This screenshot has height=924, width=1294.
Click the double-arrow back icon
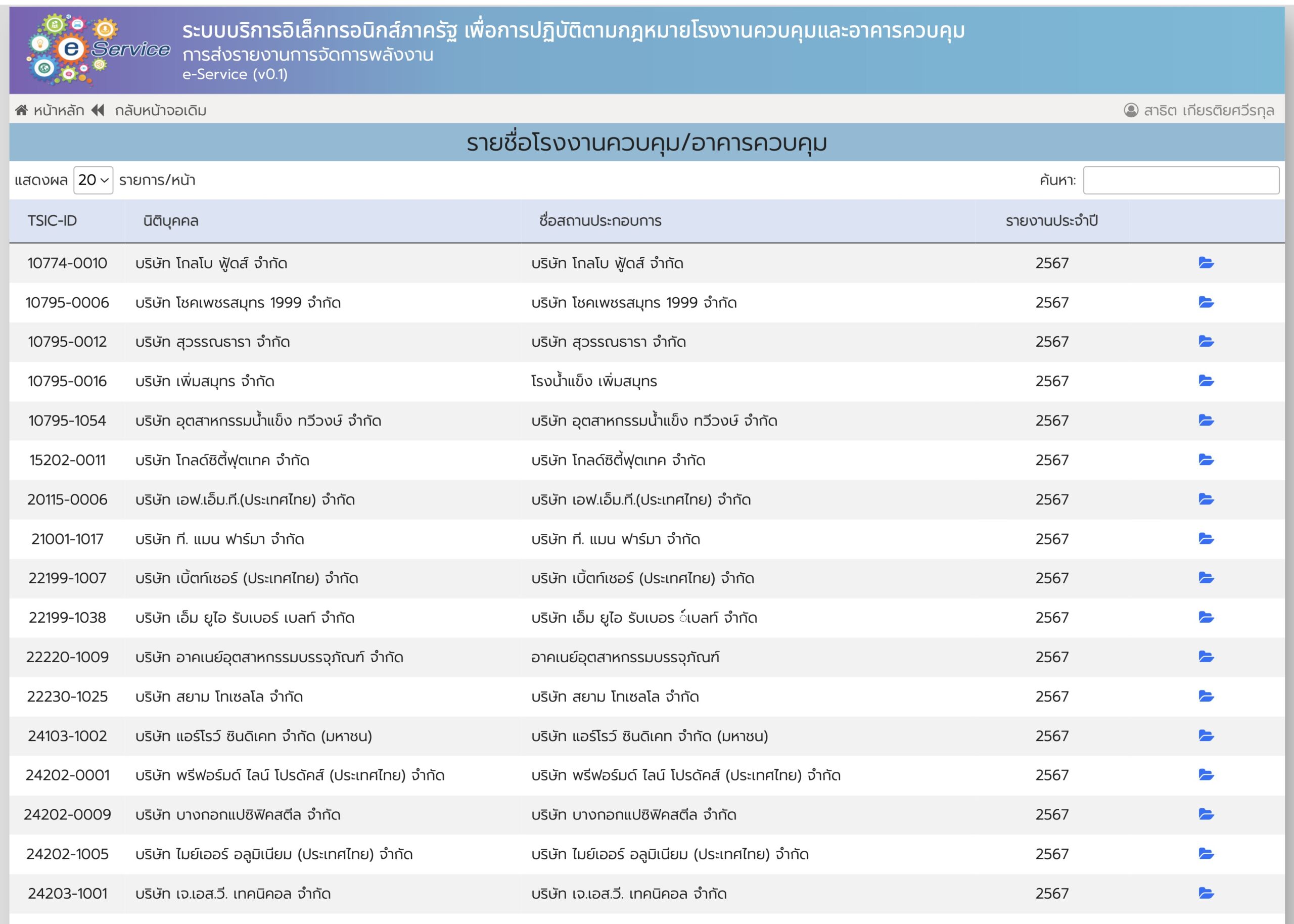[98, 110]
